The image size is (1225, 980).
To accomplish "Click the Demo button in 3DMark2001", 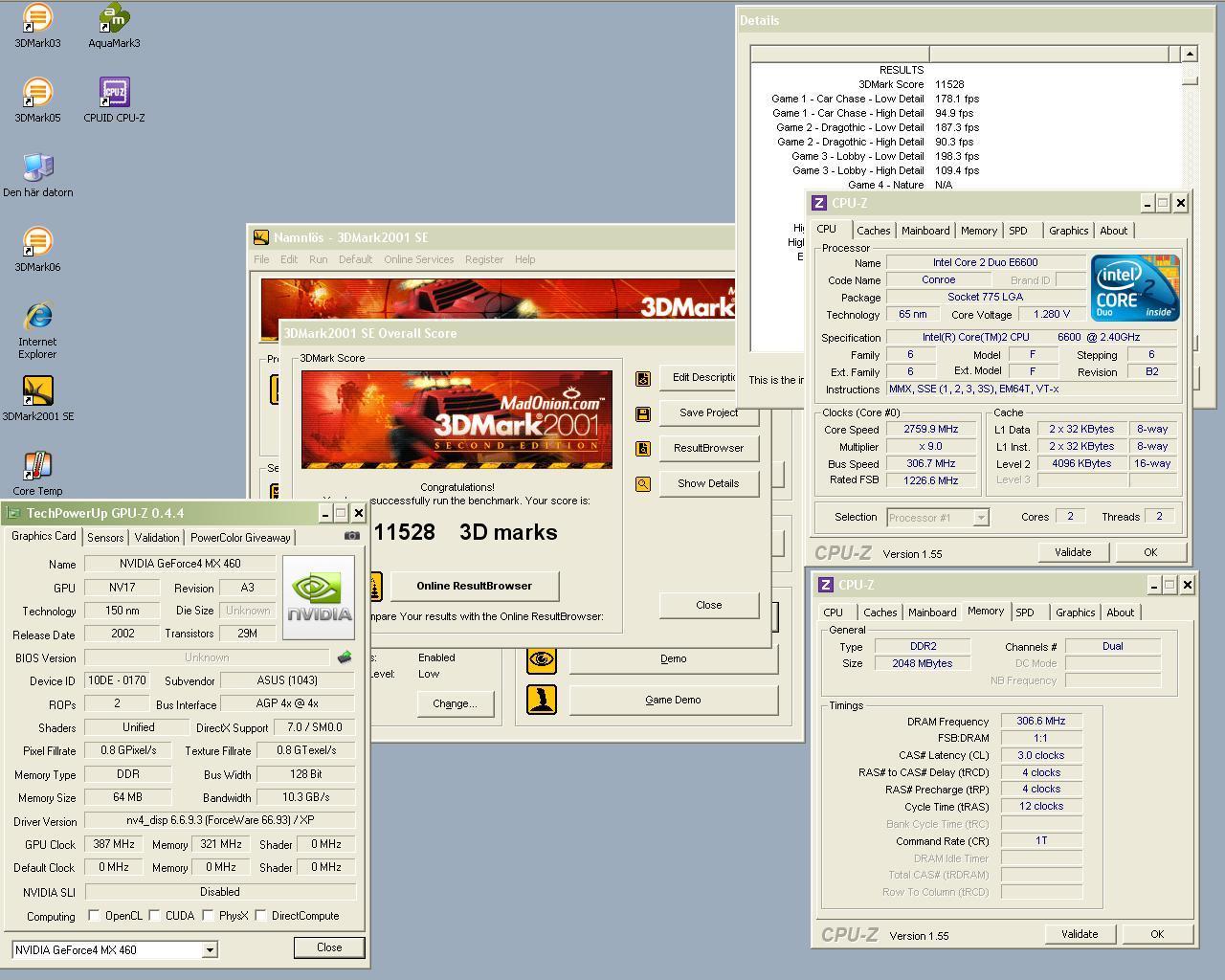I will 674,658.
